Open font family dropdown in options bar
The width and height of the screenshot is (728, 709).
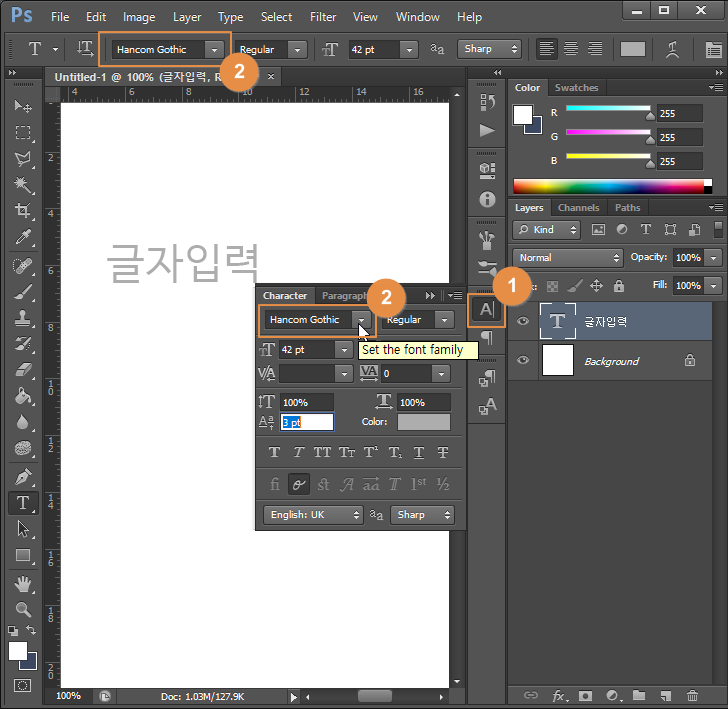(214, 49)
